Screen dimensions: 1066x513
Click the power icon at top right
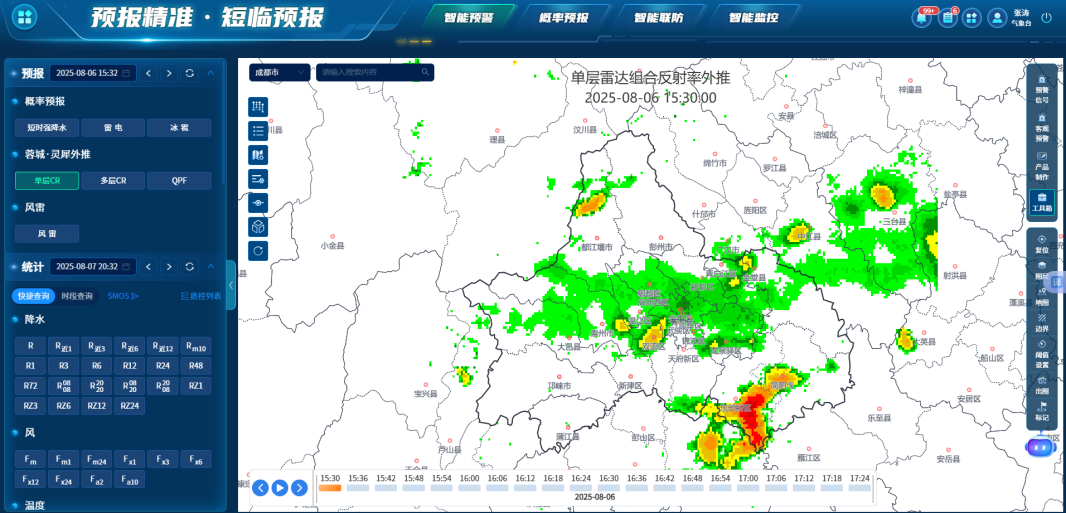pos(1046,18)
